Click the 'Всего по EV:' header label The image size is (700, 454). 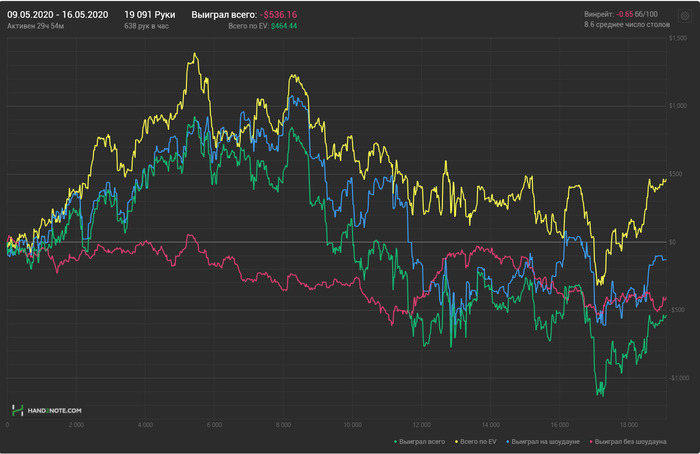249,26
